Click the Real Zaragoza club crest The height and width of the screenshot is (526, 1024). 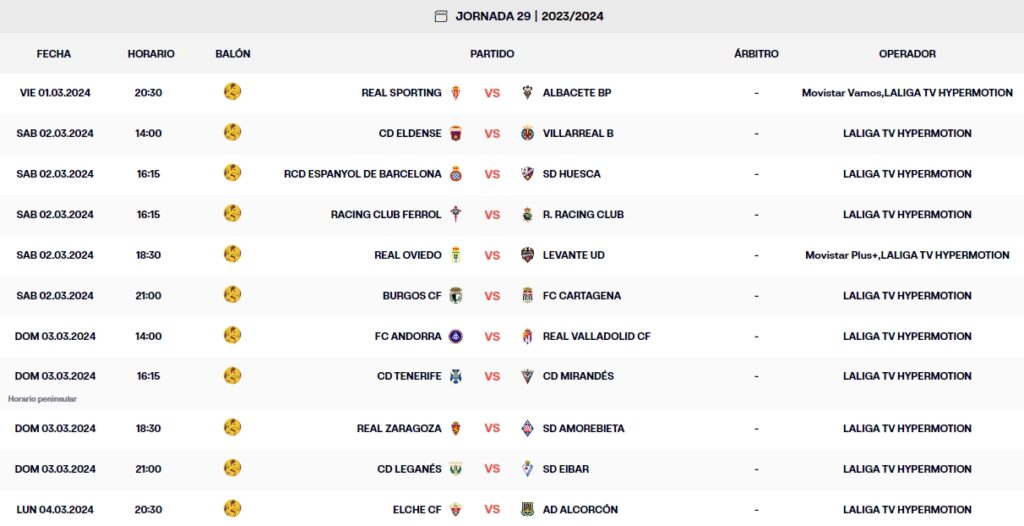(456, 428)
